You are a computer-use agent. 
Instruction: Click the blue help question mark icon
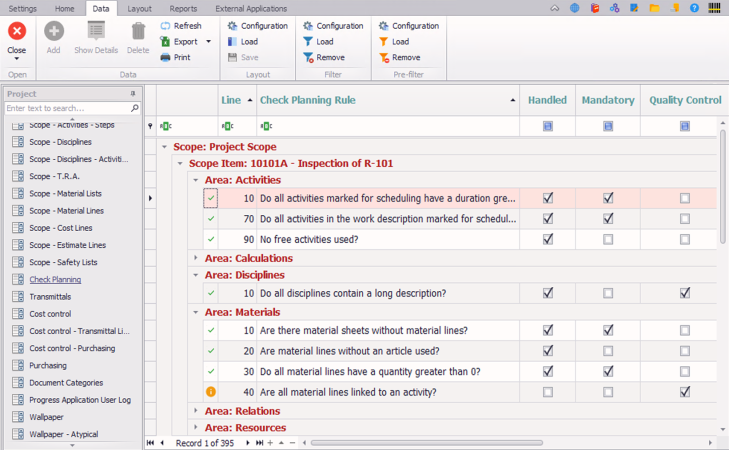coord(694,8)
